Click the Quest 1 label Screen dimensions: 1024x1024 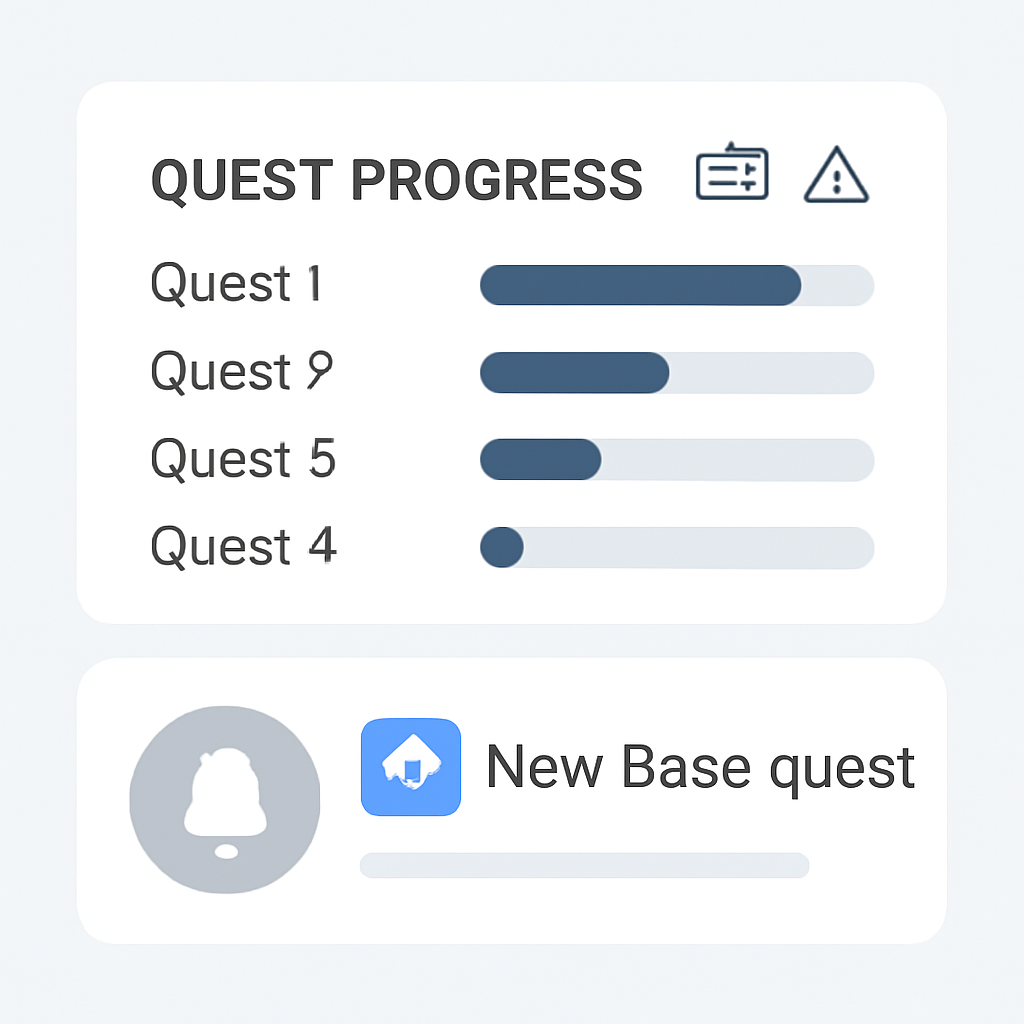(x=236, y=285)
